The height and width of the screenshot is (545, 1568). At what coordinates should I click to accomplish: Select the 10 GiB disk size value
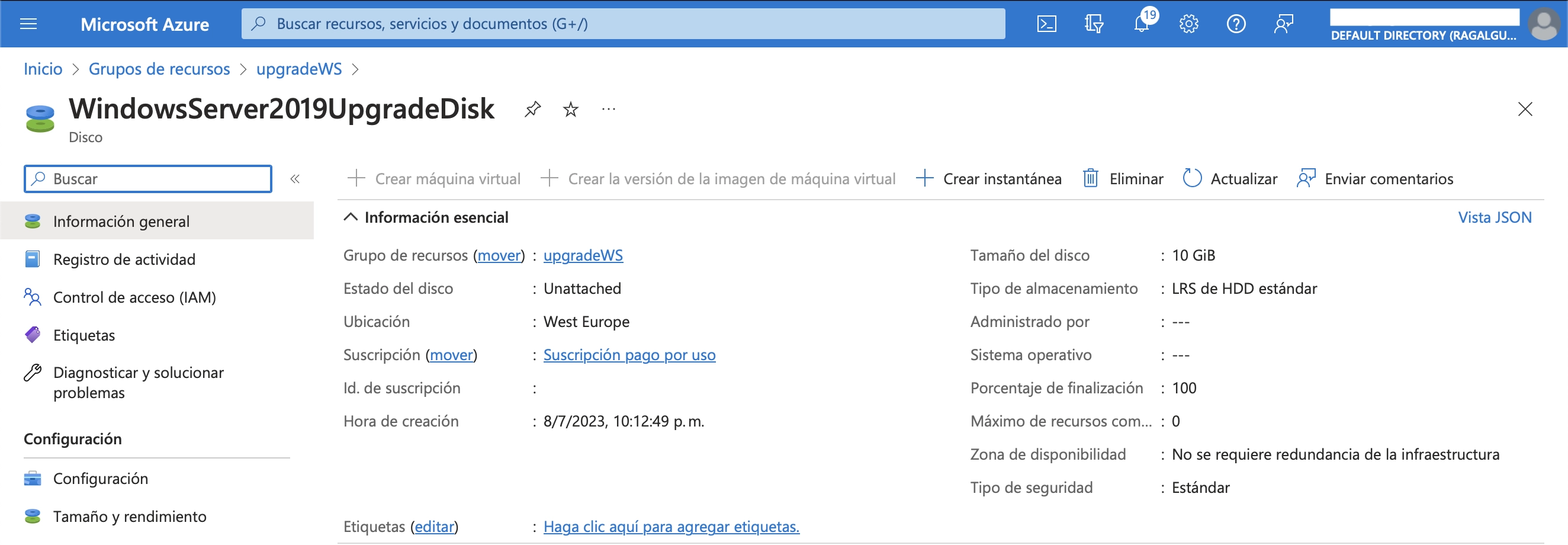(1193, 255)
